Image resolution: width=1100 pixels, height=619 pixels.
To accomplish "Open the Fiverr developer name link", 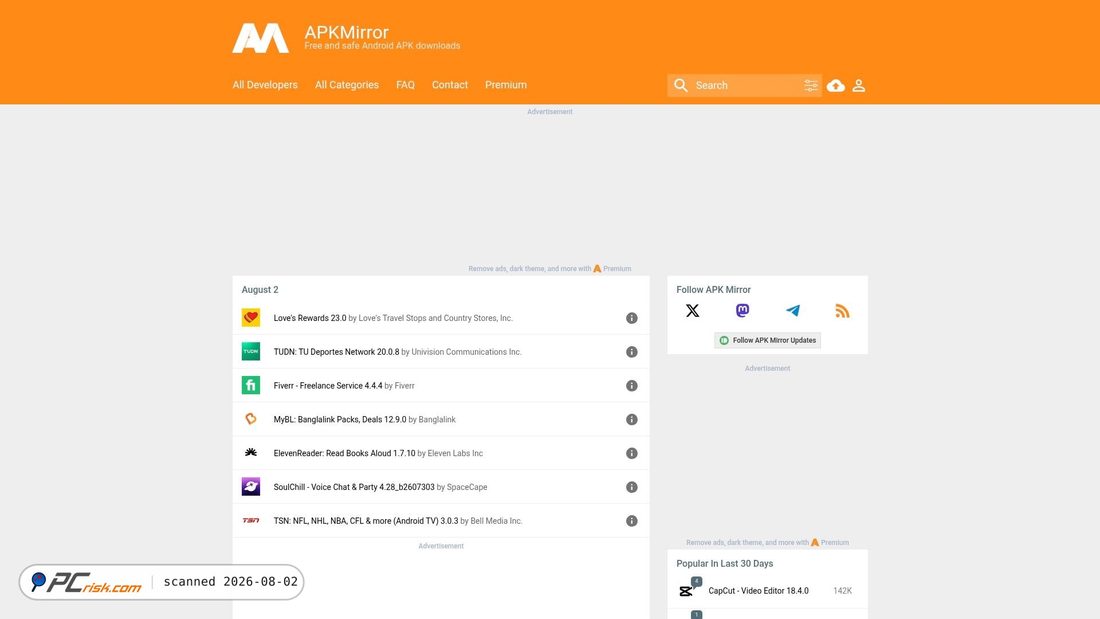I will click(404, 385).
